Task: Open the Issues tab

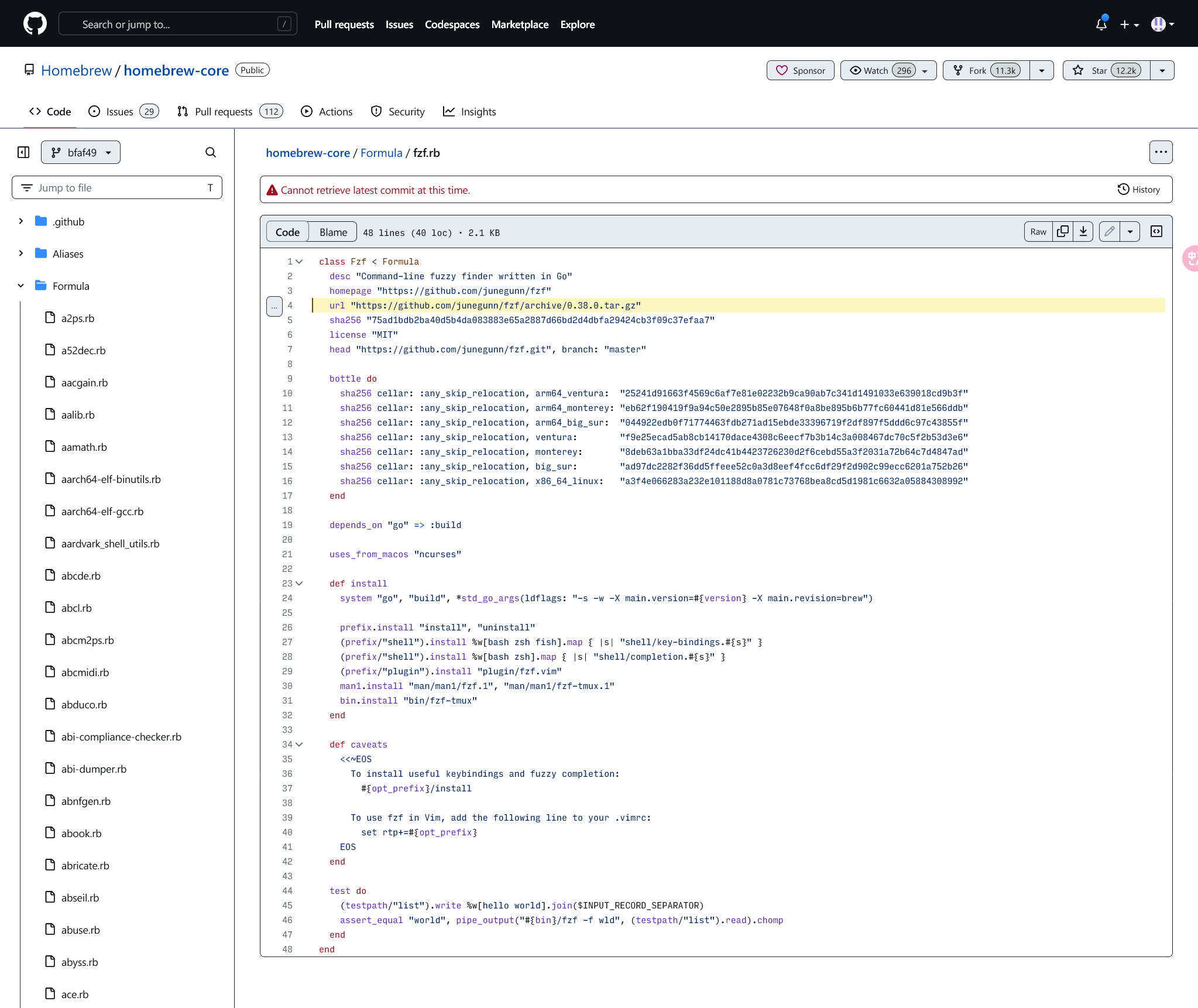Action: click(x=123, y=111)
